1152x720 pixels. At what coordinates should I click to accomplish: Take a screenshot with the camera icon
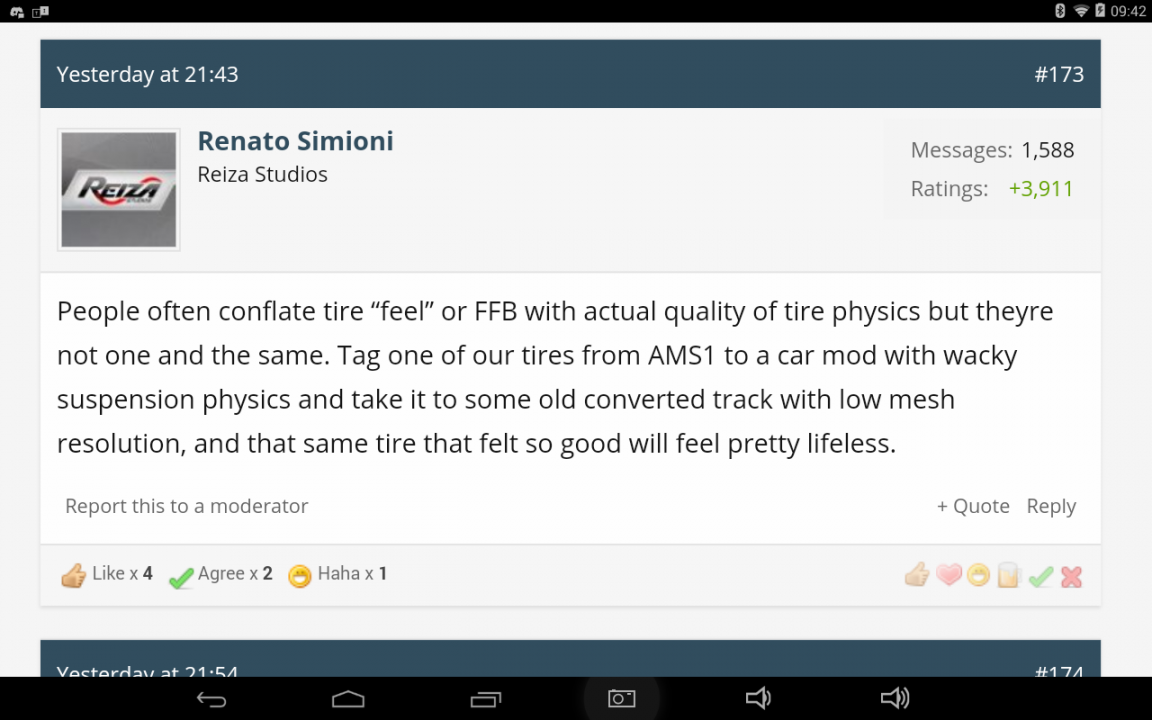[621, 699]
